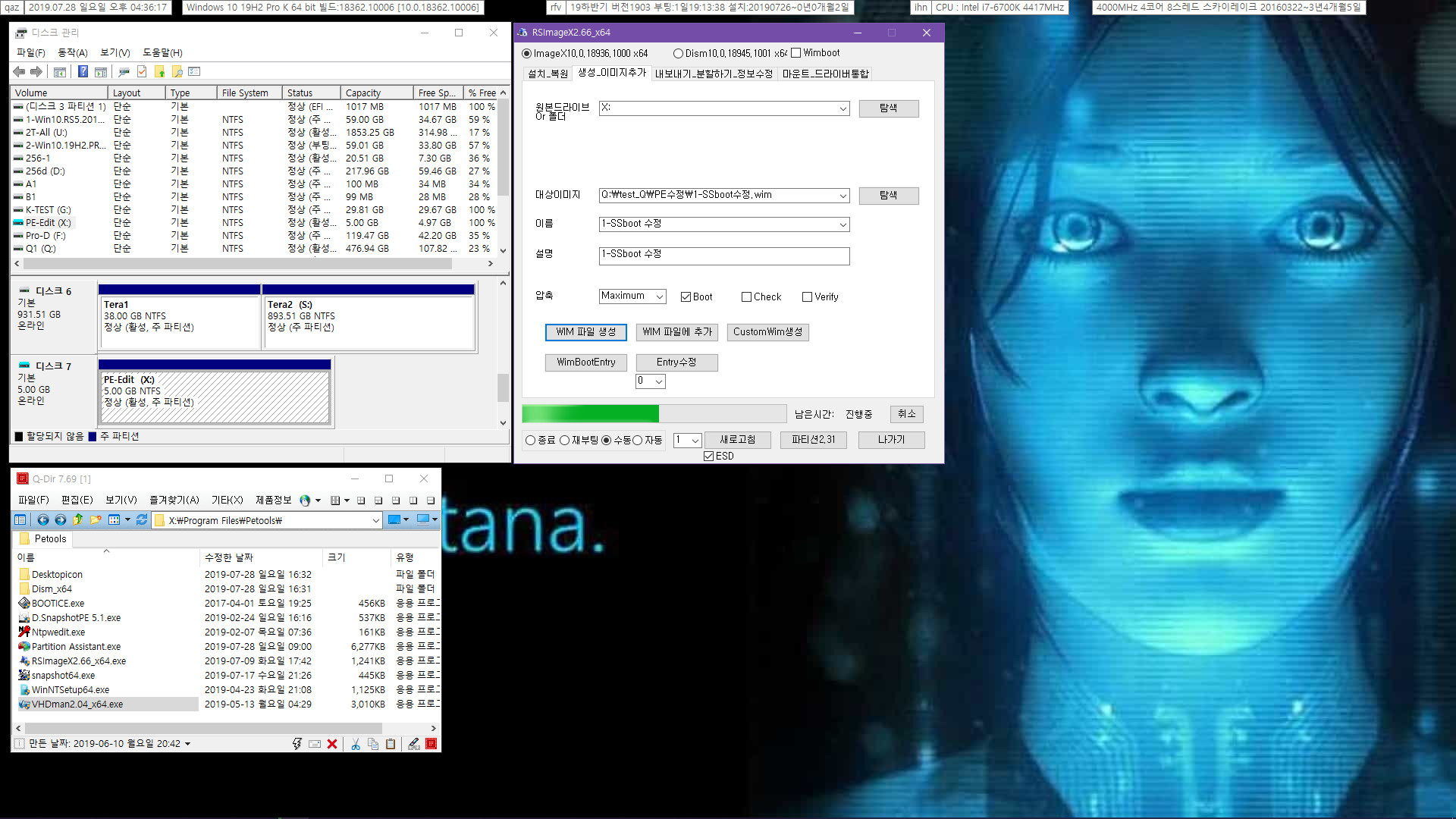The width and height of the screenshot is (1456, 819).
Task: Toggle the Check checkbox in RSImageX
Action: pos(748,296)
